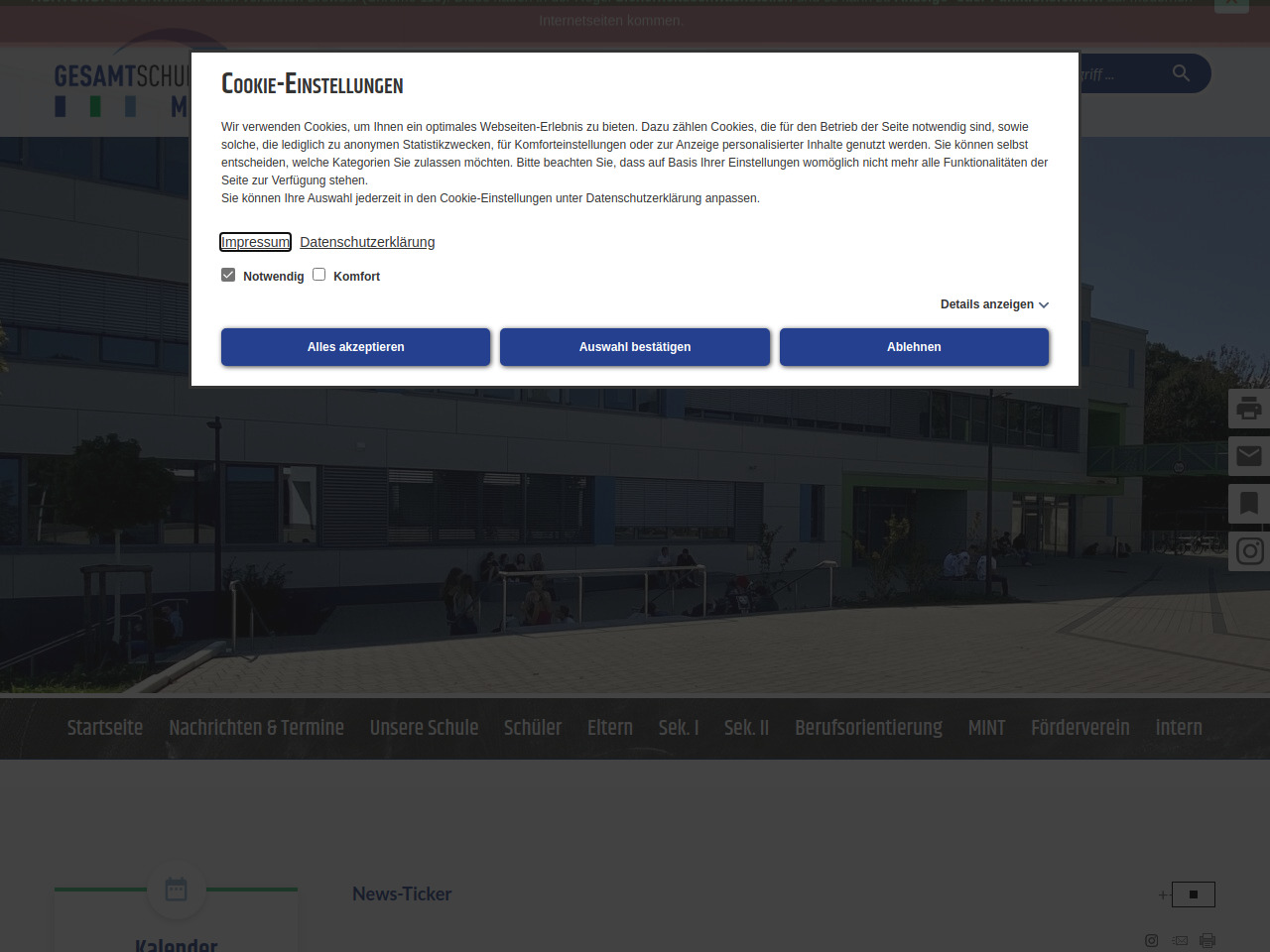Stop the News-Ticker with the square button
The image size is (1270, 952).
tap(1193, 894)
